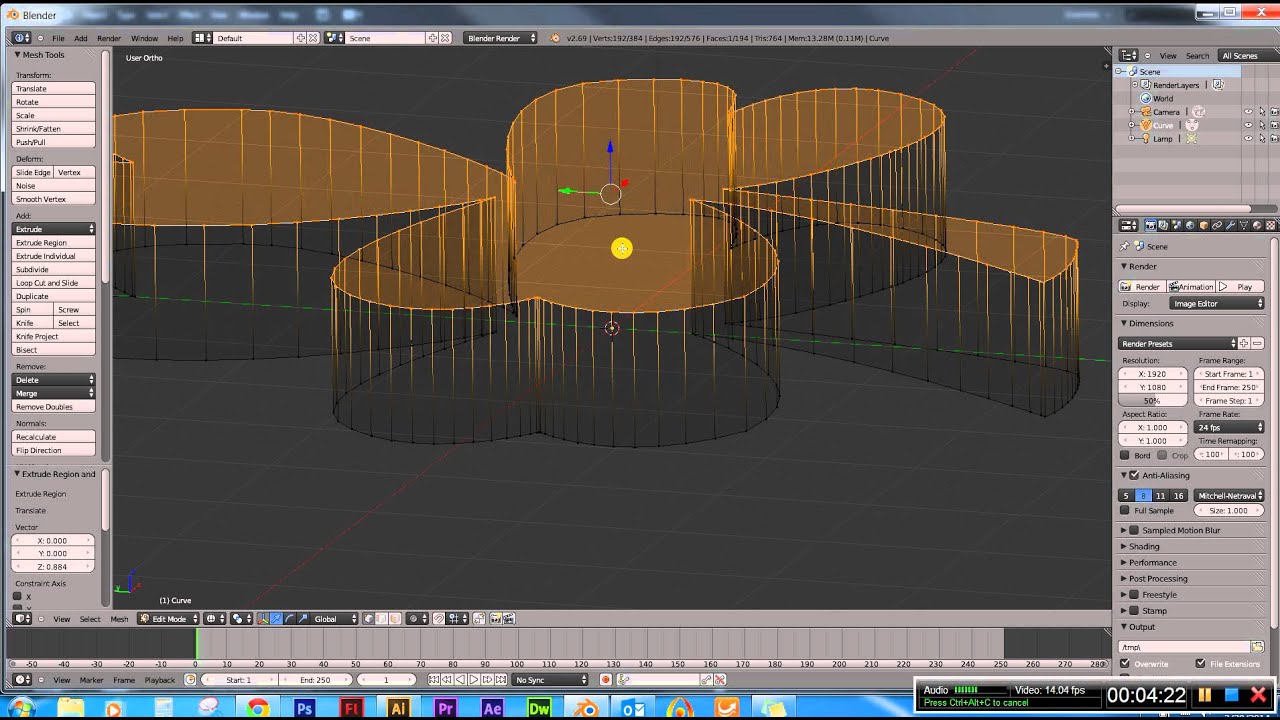Viewport: 1280px width, 720px height.
Task: Open the Mesh menu in viewport header
Action: (119, 619)
